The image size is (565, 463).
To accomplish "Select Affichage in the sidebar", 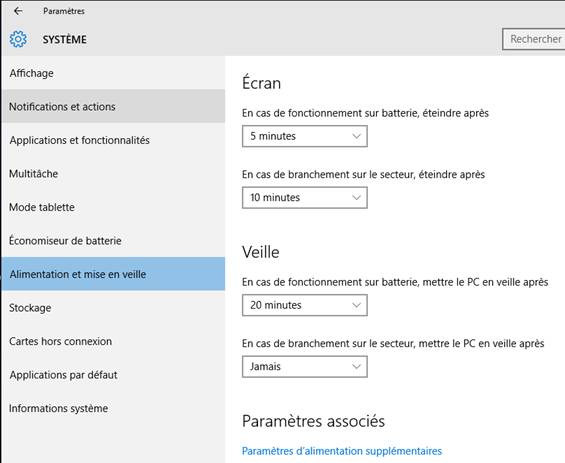I will [x=113, y=73].
